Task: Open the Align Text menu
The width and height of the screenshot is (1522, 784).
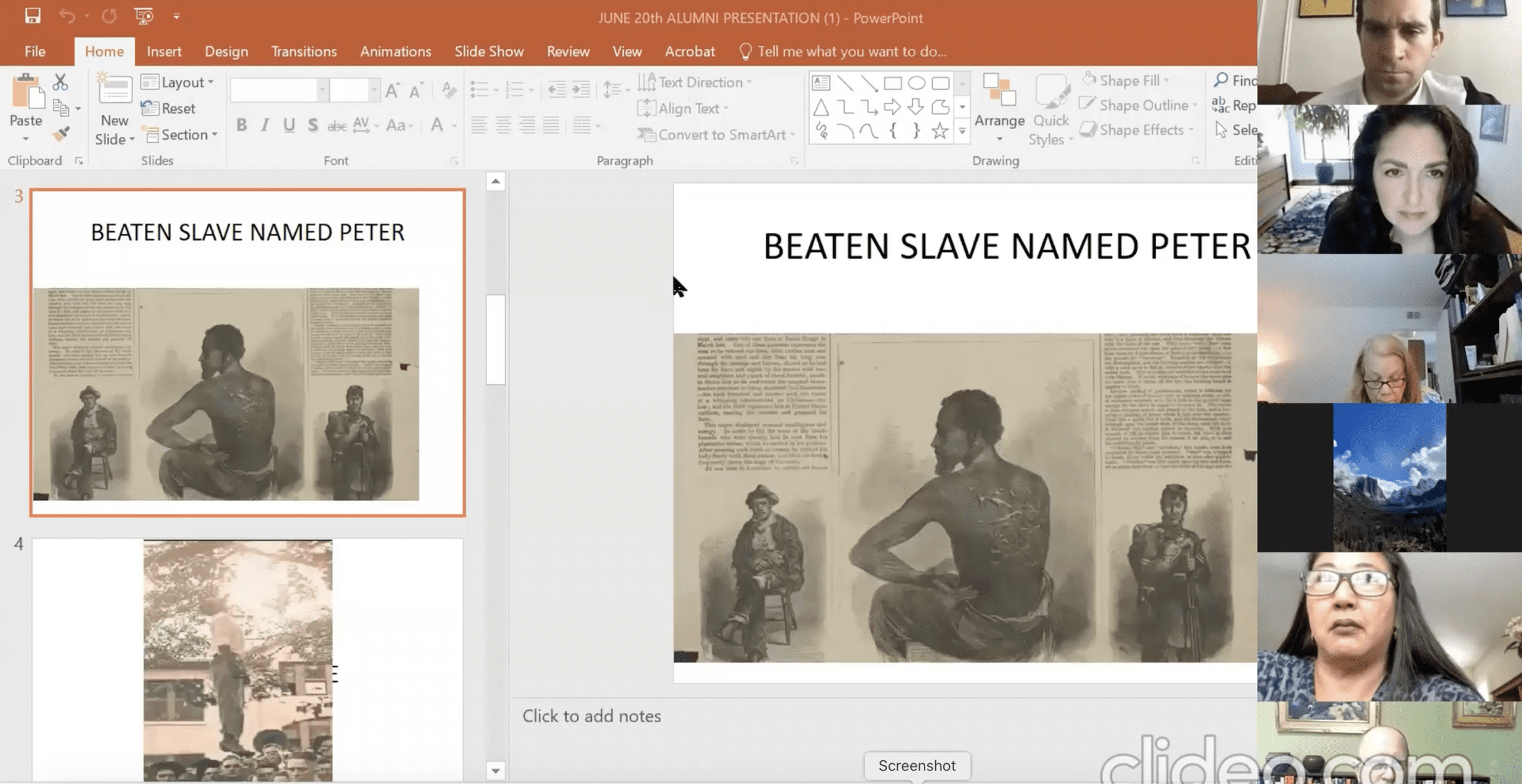Action: click(683, 108)
